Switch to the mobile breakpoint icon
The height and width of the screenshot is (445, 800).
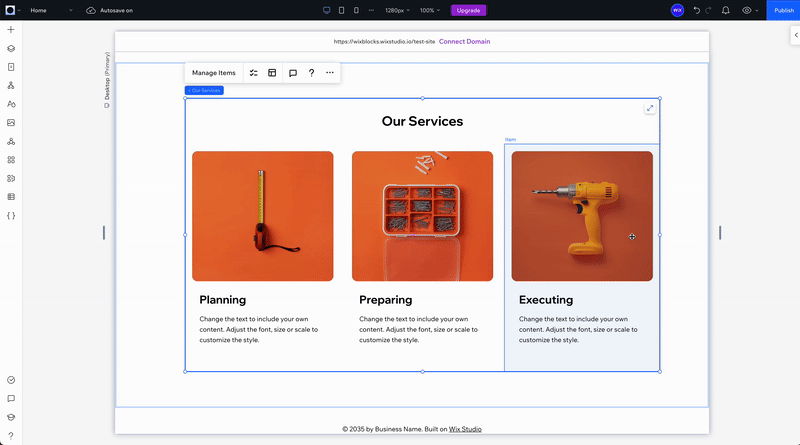tap(356, 10)
